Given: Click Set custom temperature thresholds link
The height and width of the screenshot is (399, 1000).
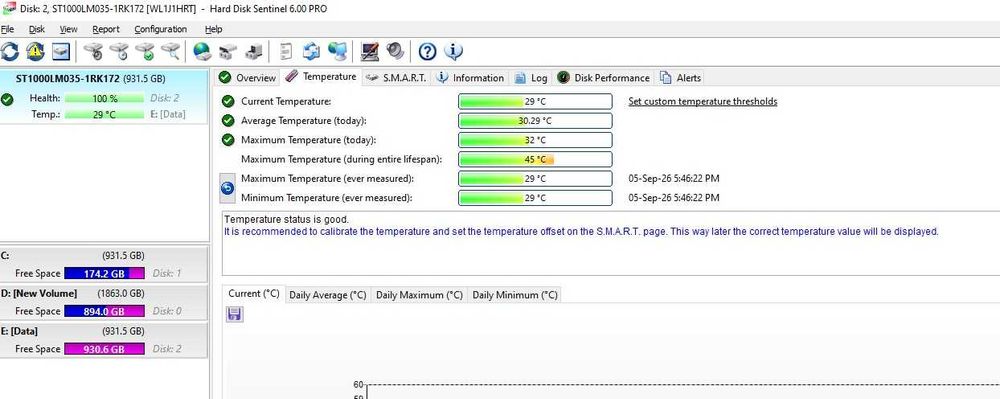Looking at the screenshot, I should 703,101.
